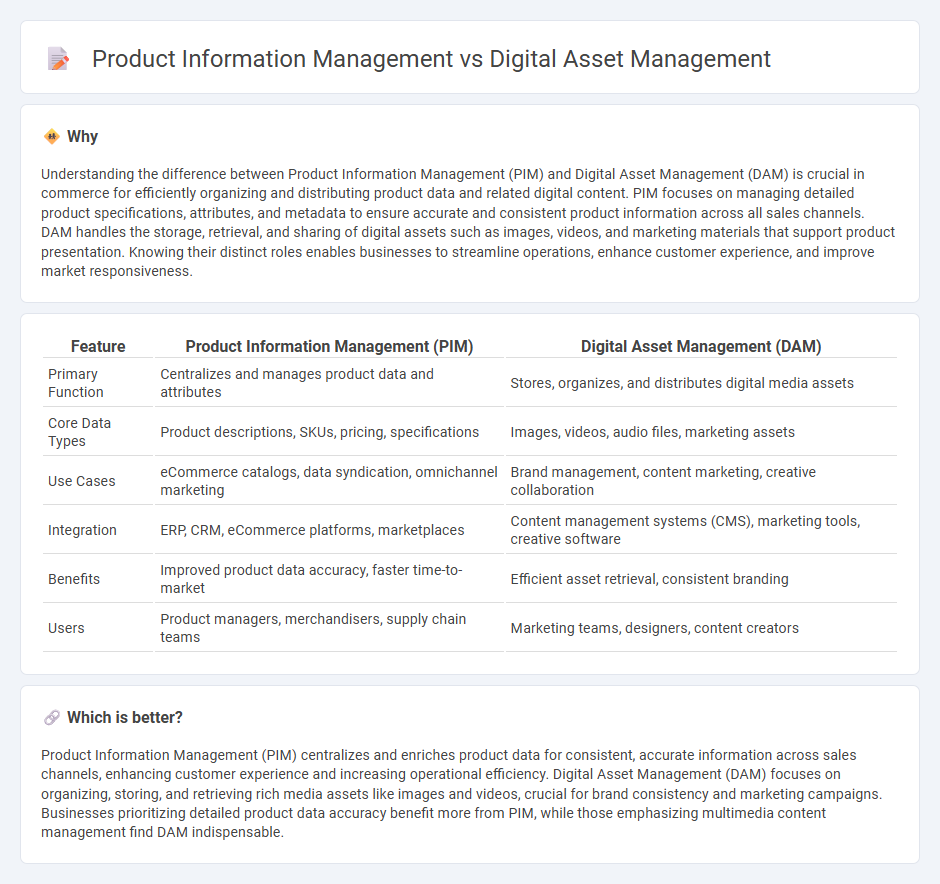Click cell 'Stores, organizes, and distributes digital media assets'
The height and width of the screenshot is (884, 940).
701,383
